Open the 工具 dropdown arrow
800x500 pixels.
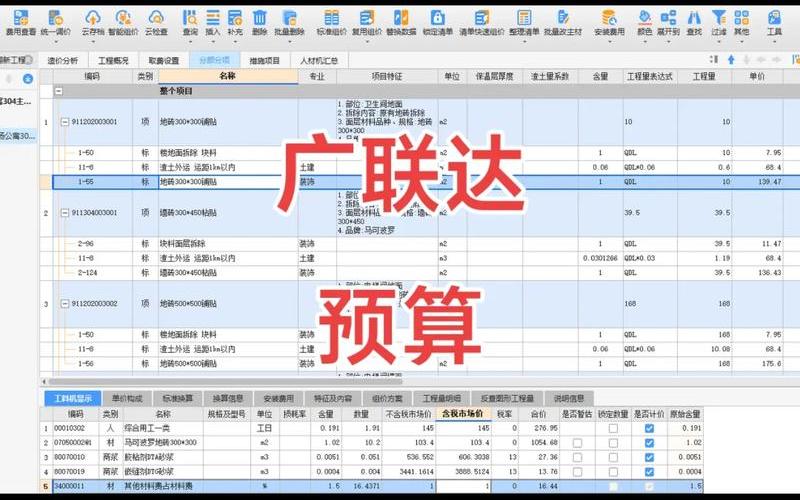(774, 41)
